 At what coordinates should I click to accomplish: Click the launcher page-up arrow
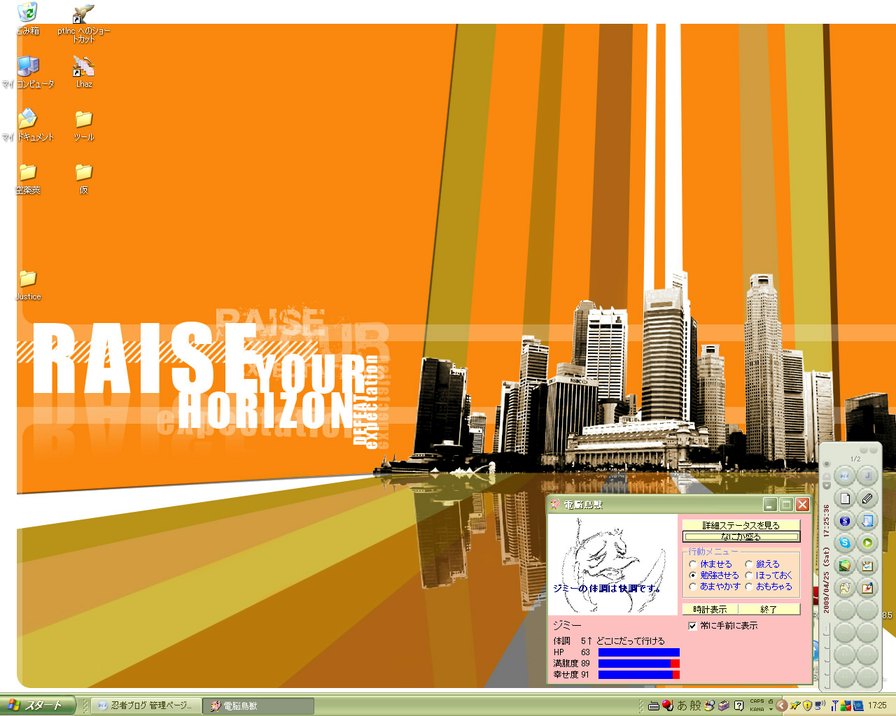826,476
